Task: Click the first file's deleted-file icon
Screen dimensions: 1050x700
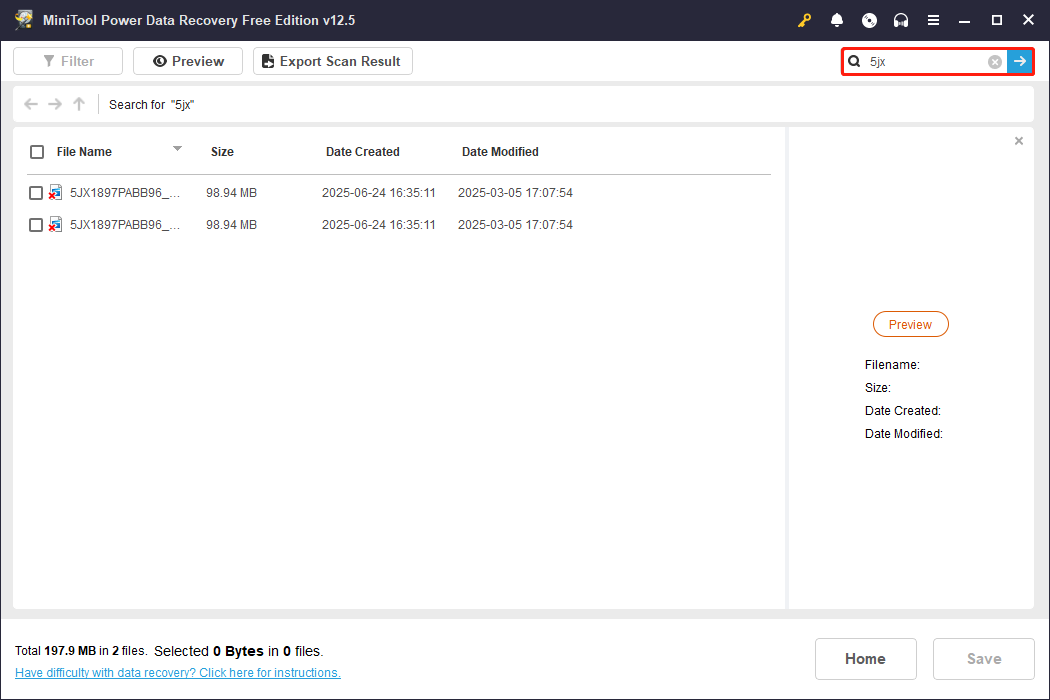Action: (x=55, y=193)
